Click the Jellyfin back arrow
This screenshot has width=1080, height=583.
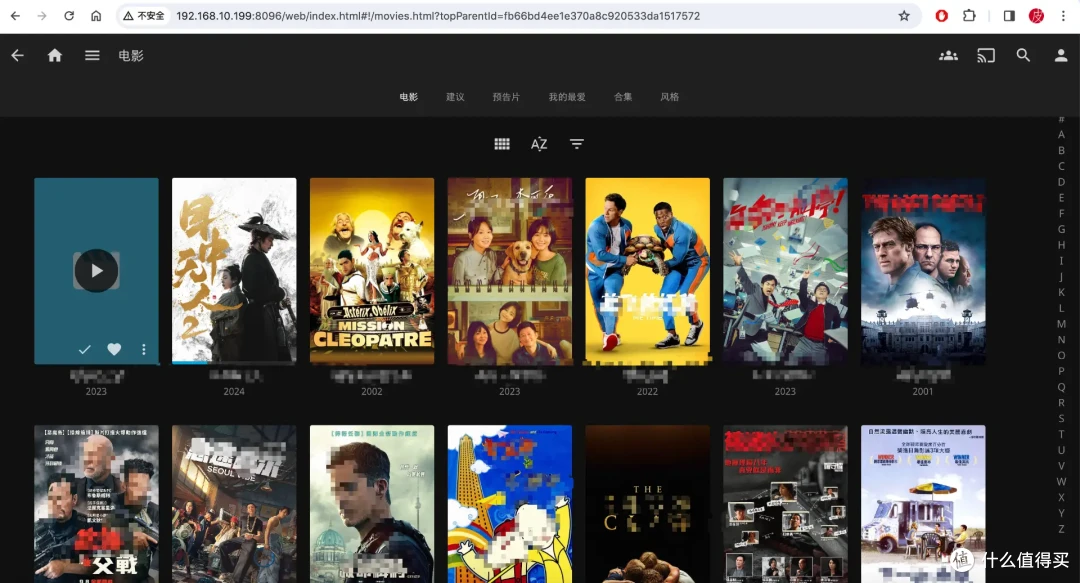coord(17,56)
